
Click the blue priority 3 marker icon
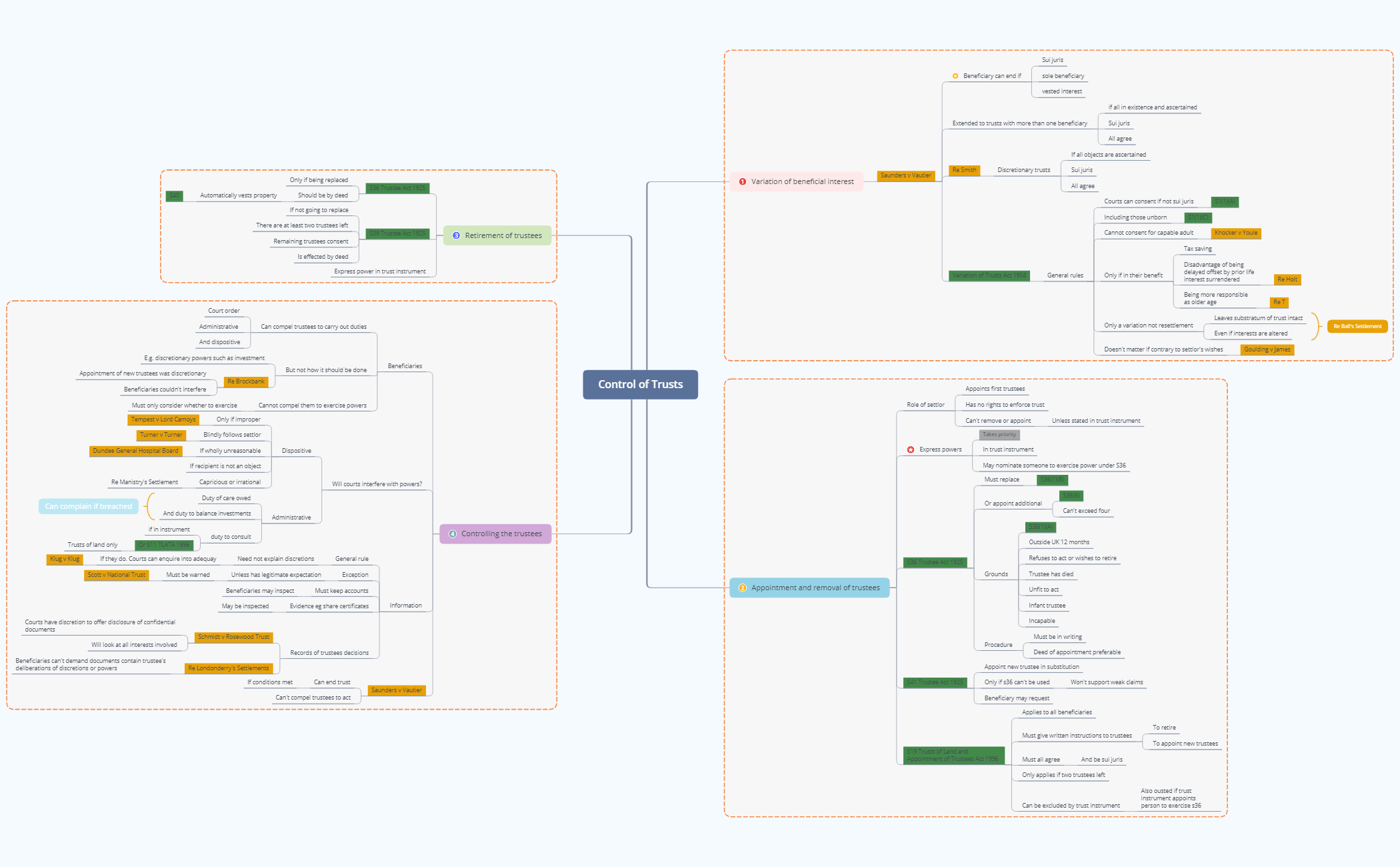(x=456, y=235)
